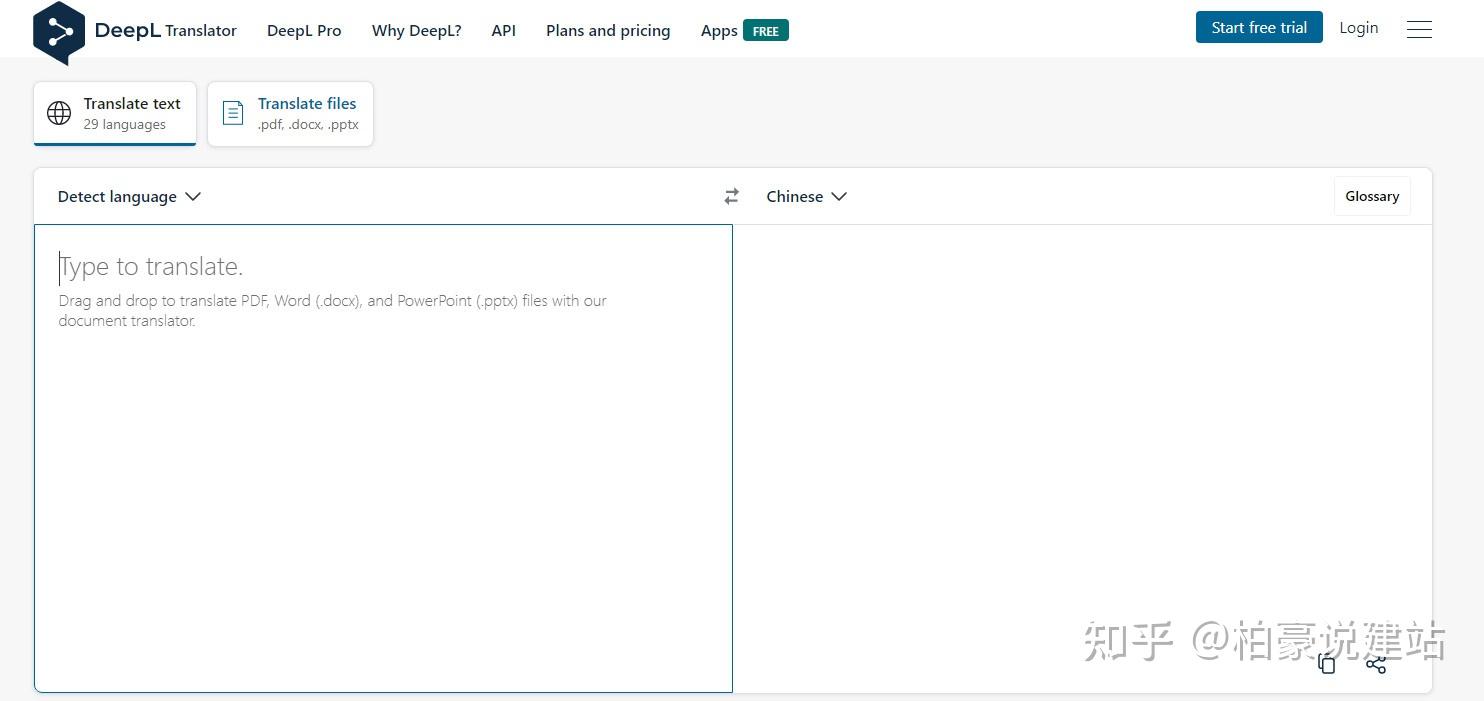1484x701 pixels.
Task: Click the "29 languages" text
Action: pos(125,125)
